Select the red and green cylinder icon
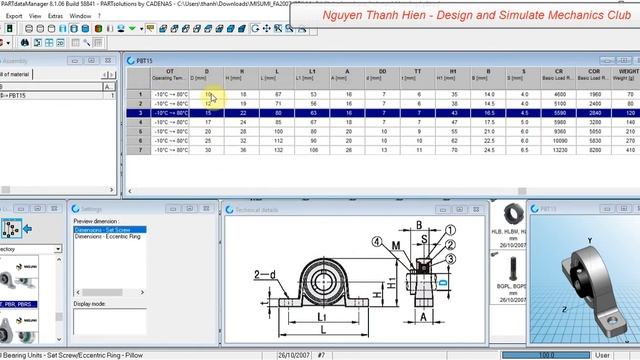The width and height of the screenshot is (640, 360). pos(98,29)
